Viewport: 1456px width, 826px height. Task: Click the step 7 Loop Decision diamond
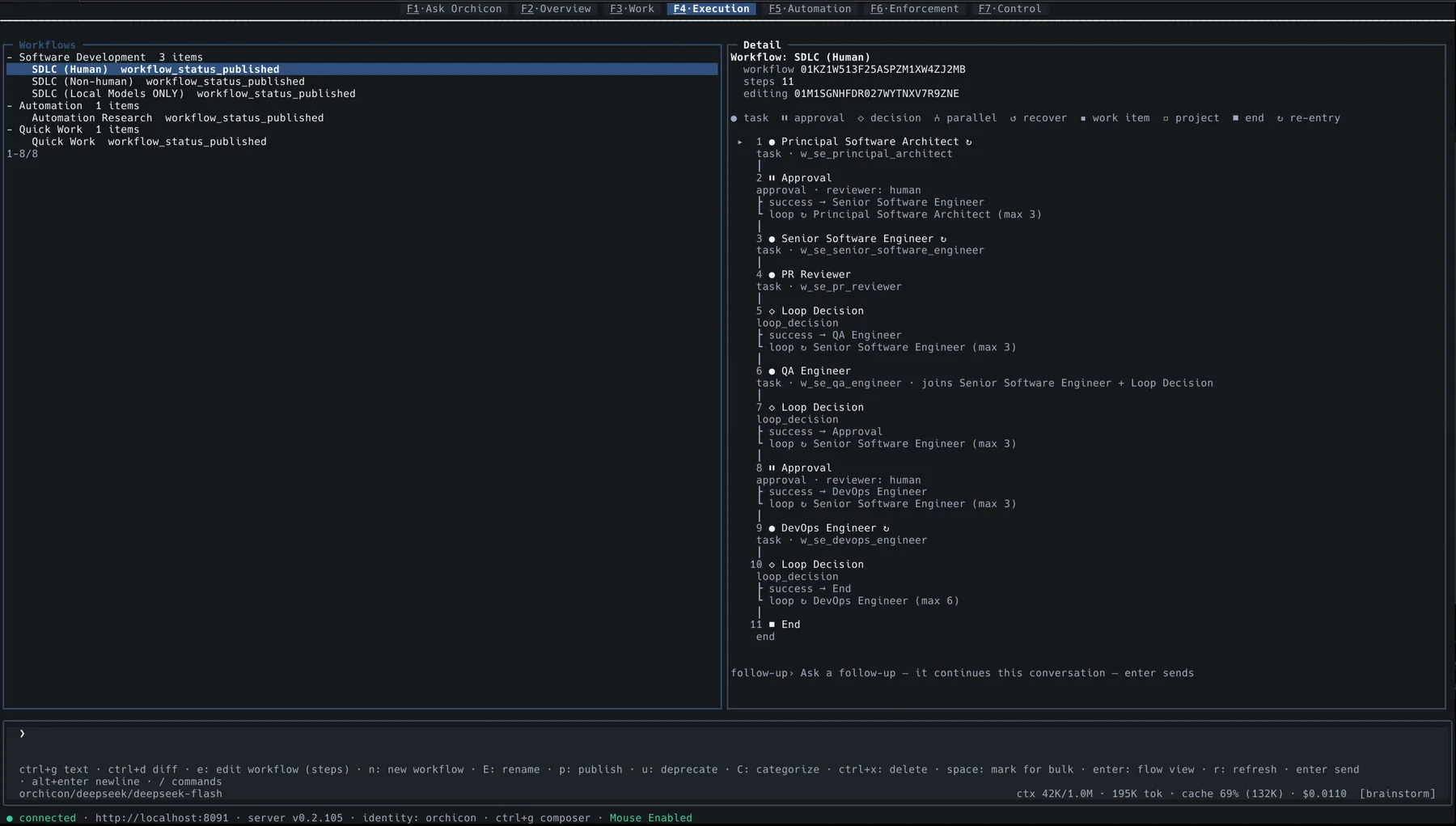[772, 408]
